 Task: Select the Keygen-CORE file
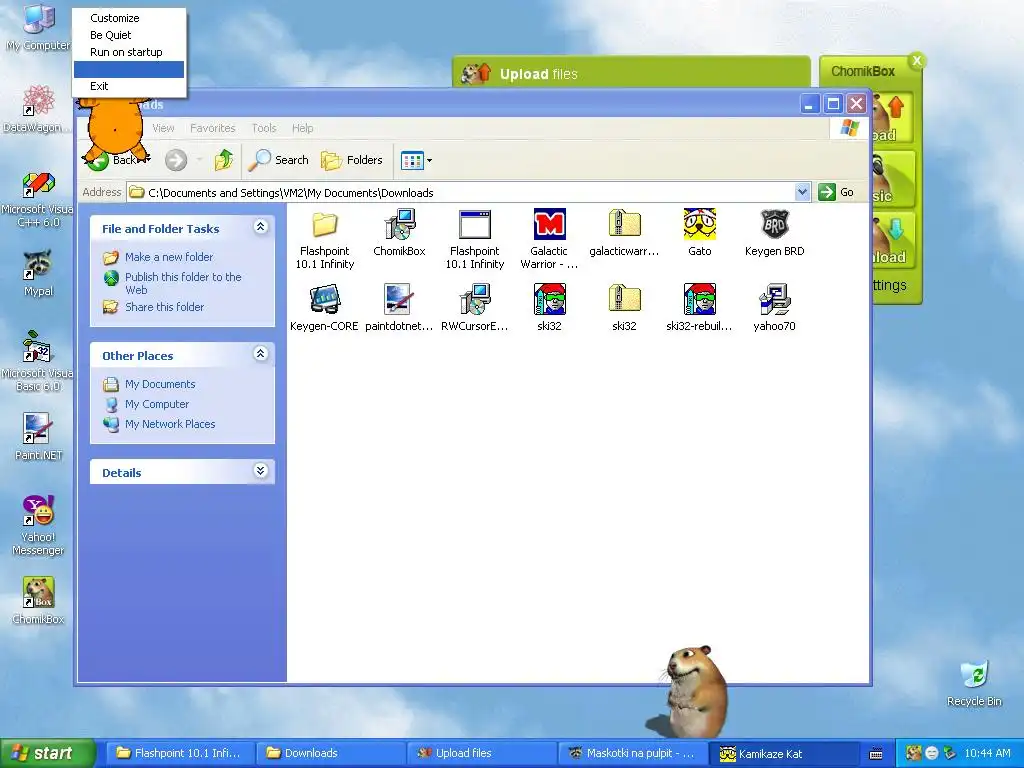coord(325,308)
